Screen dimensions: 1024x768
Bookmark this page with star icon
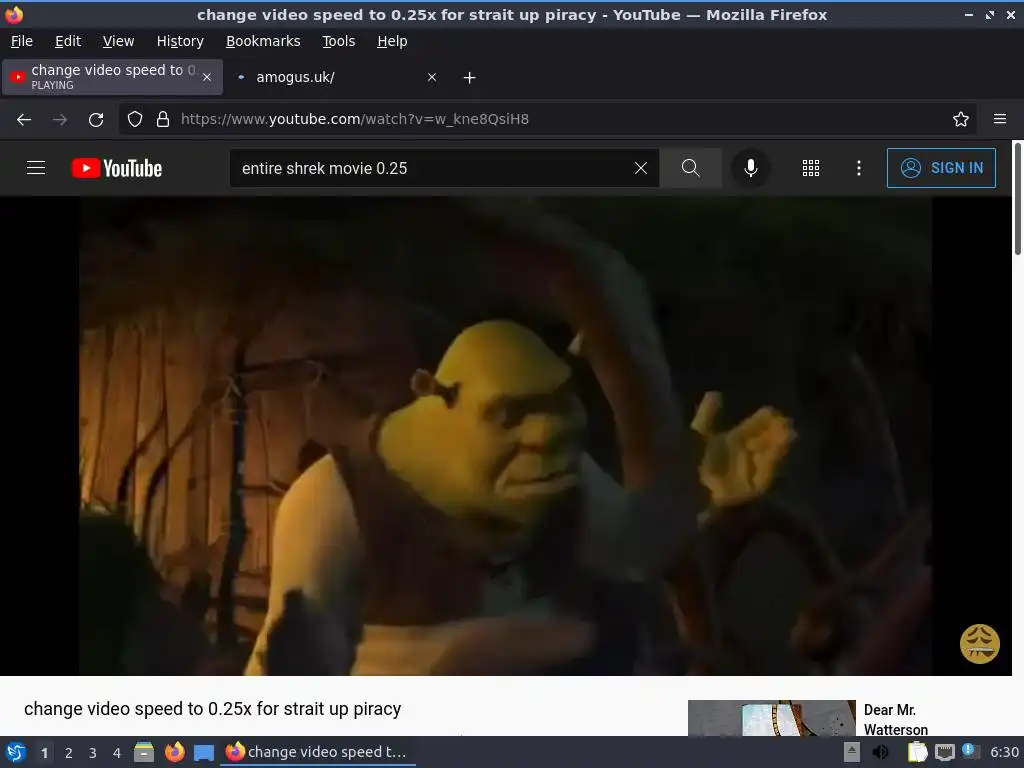click(961, 119)
